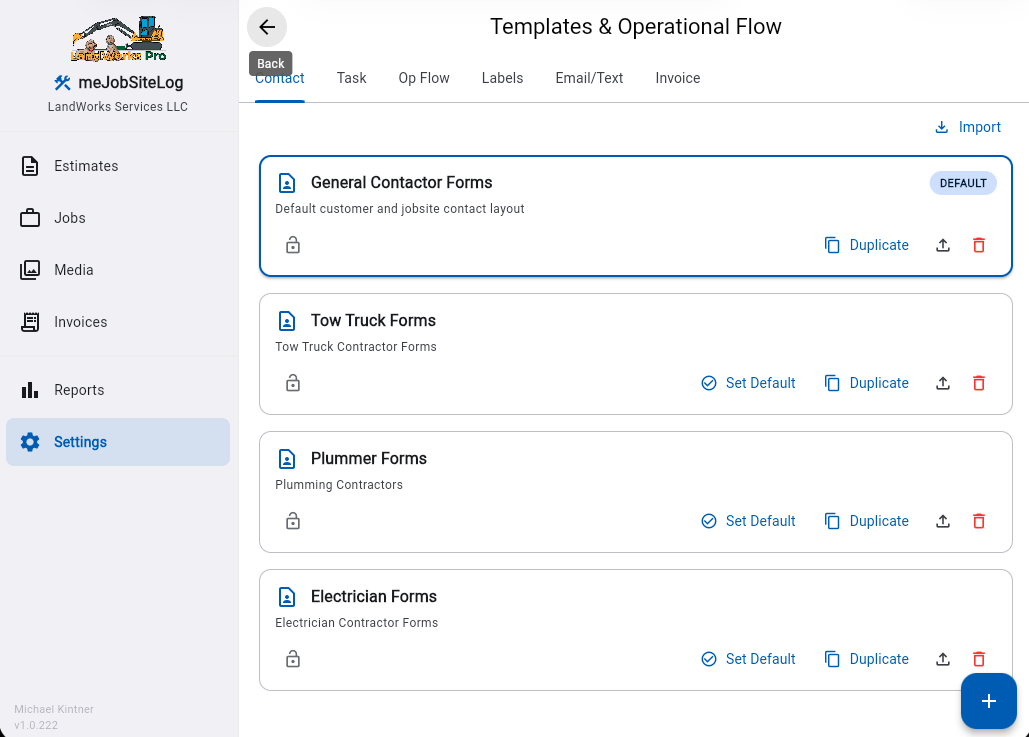Image resolution: width=1029 pixels, height=737 pixels.
Task: Delete the Tow Truck Forms template
Action: pos(978,383)
